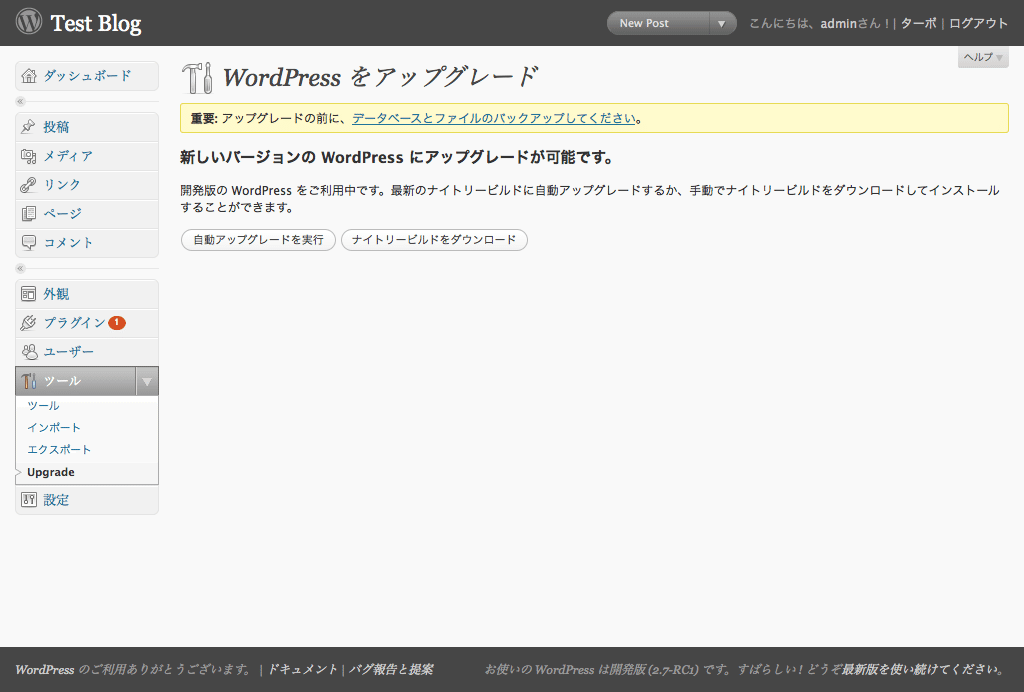The height and width of the screenshot is (692, 1024).
Task: Open the ページ menu
Action: (x=87, y=213)
